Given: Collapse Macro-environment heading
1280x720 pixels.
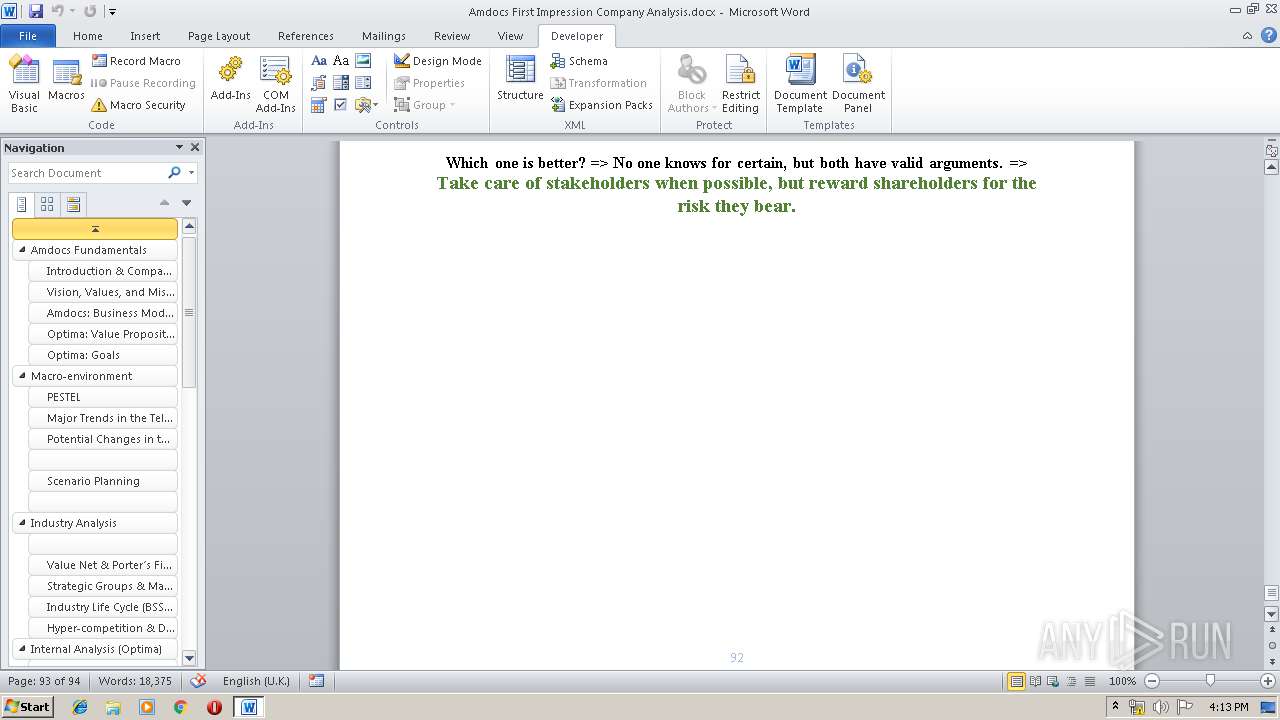Looking at the screenshot, I should click(x=22, y=375).
